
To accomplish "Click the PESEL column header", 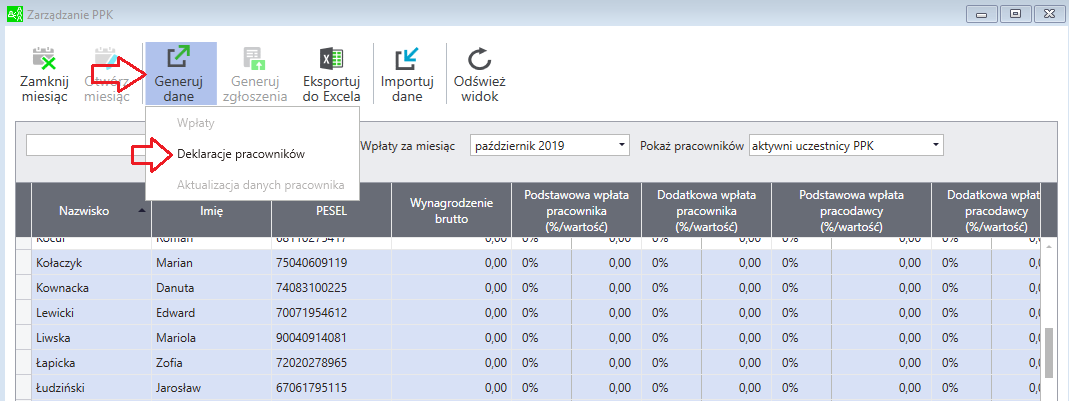I will pyautogui.click(x=331, y=210).
